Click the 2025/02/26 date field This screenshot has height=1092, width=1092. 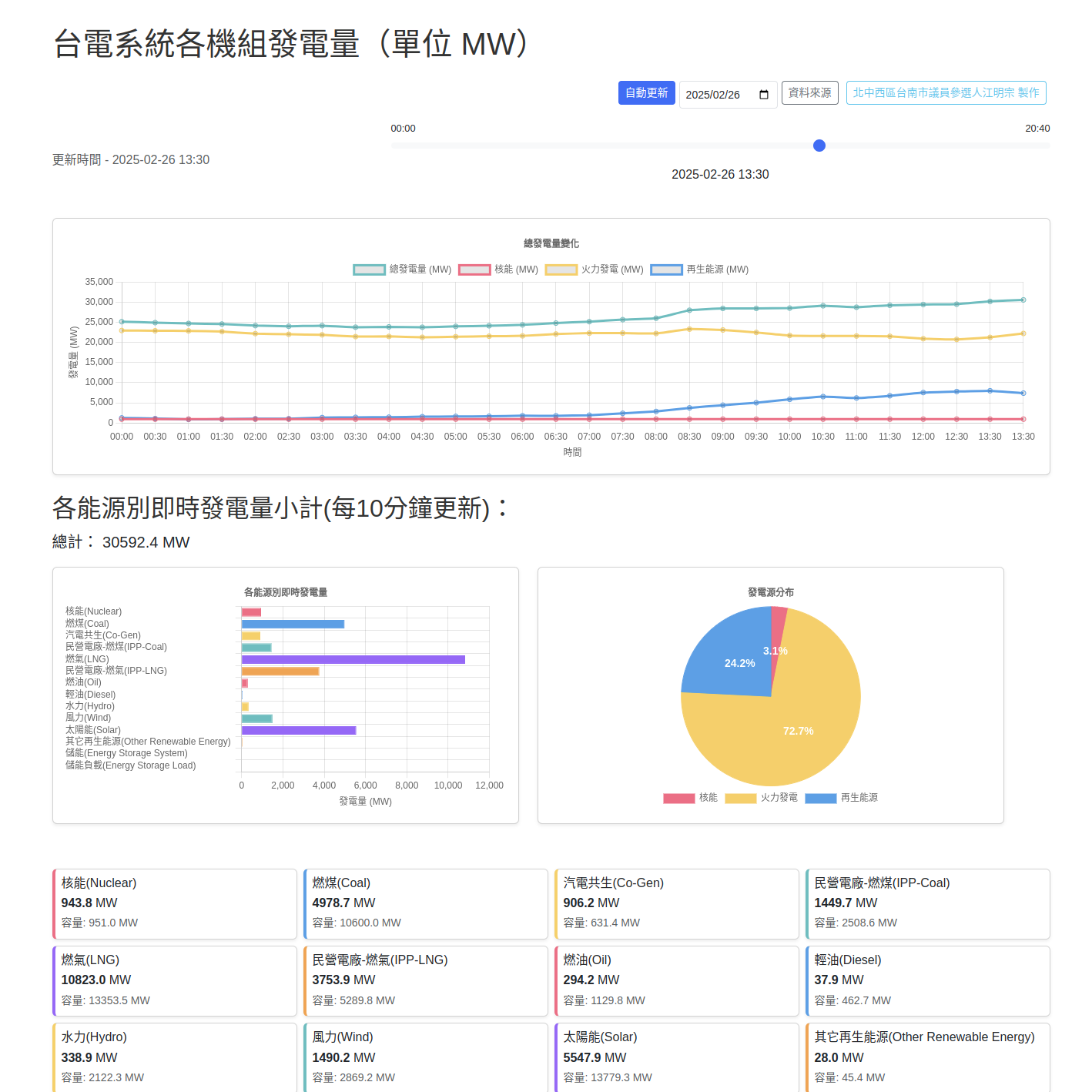(716, 95)
